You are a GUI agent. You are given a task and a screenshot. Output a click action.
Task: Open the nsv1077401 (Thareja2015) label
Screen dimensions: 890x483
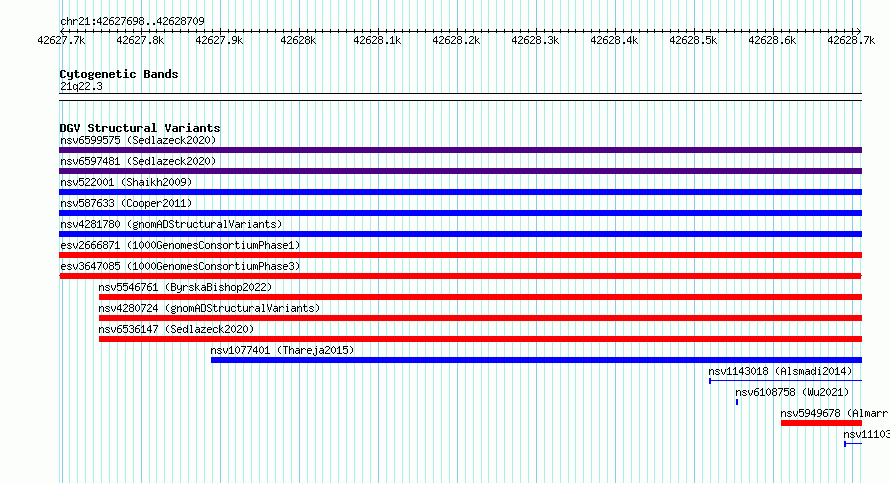click(x=282, y=350)
